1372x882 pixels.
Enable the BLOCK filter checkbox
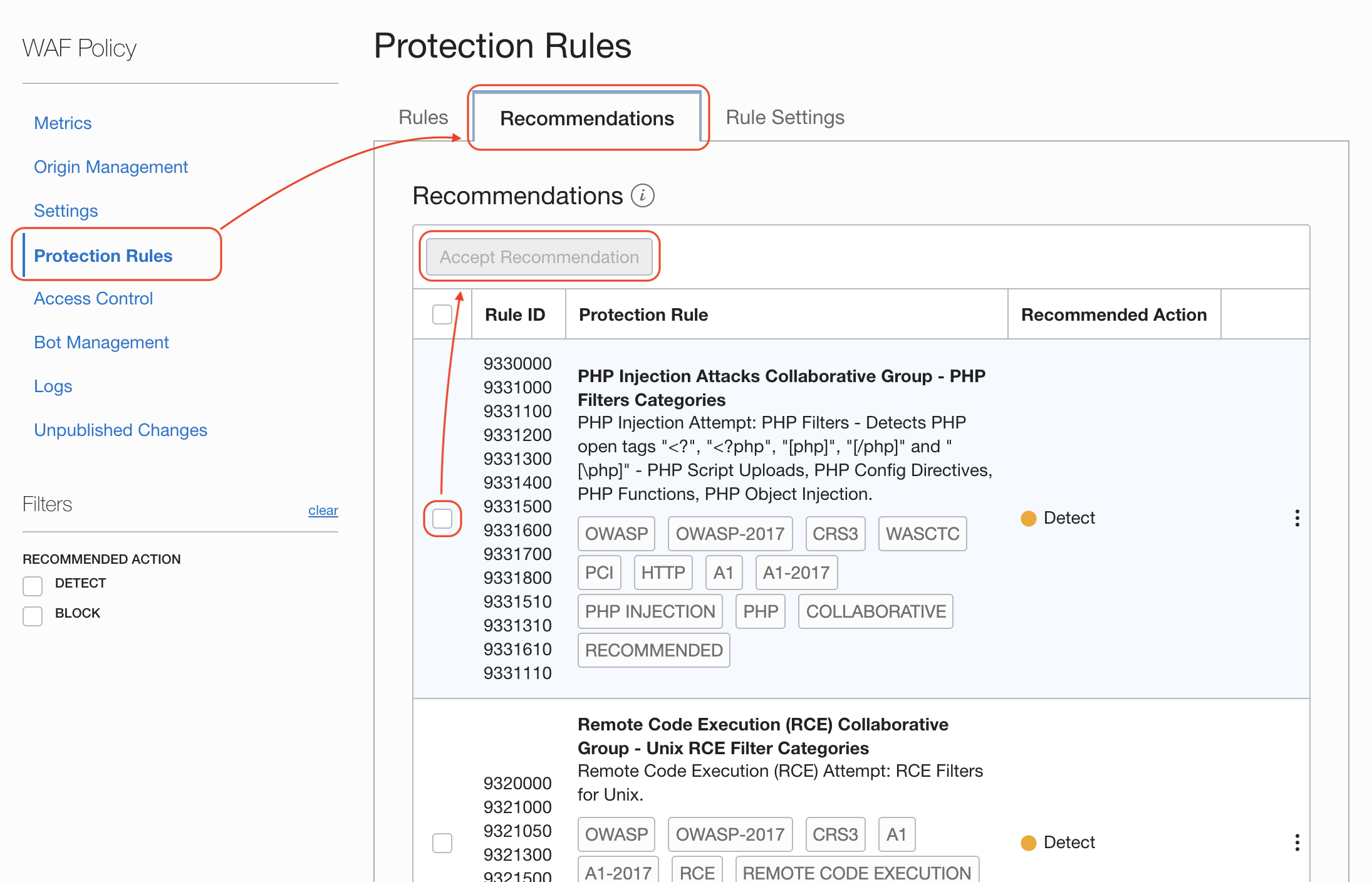point(33,616)
